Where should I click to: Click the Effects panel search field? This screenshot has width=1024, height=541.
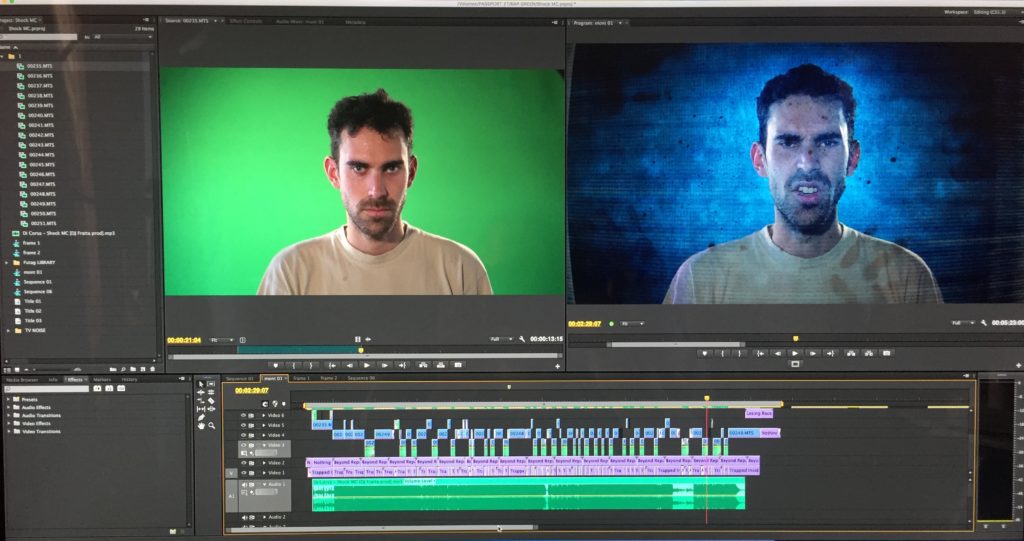47,389
